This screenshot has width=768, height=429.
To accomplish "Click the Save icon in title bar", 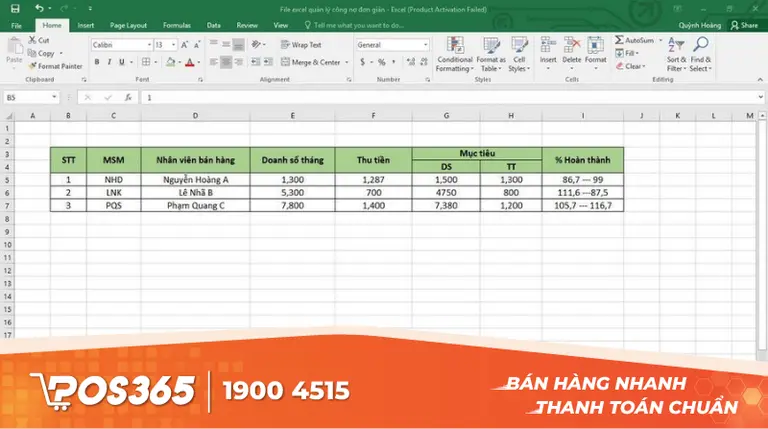I will (x=15, y=8).
